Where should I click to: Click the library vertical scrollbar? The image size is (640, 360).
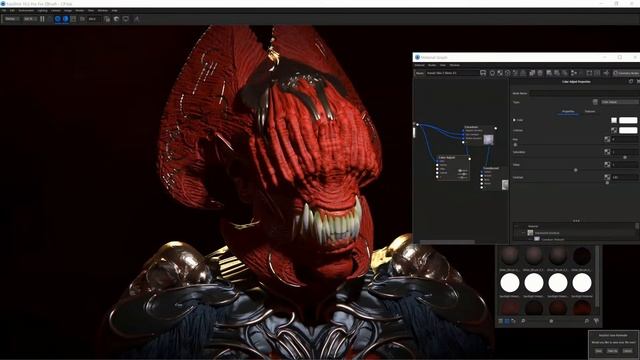pos(598,276)
